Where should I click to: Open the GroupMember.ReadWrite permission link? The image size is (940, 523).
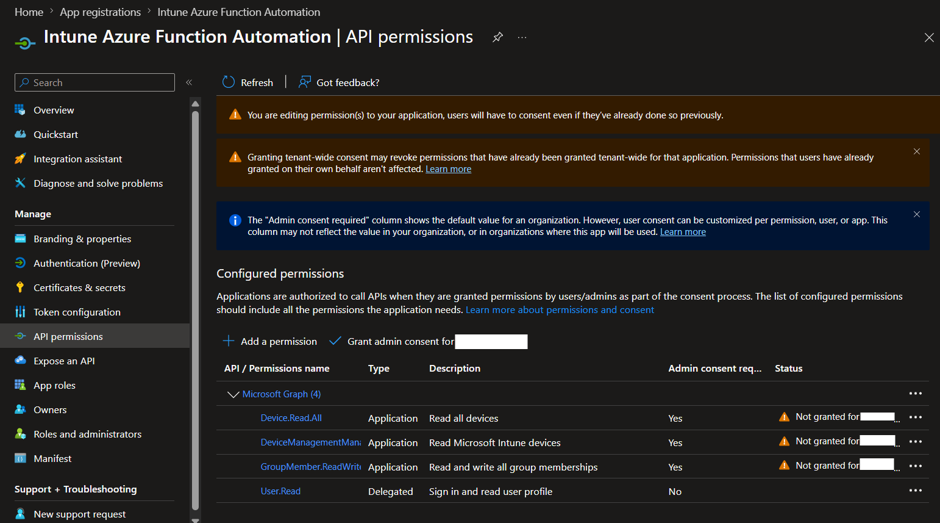[311, 467]
